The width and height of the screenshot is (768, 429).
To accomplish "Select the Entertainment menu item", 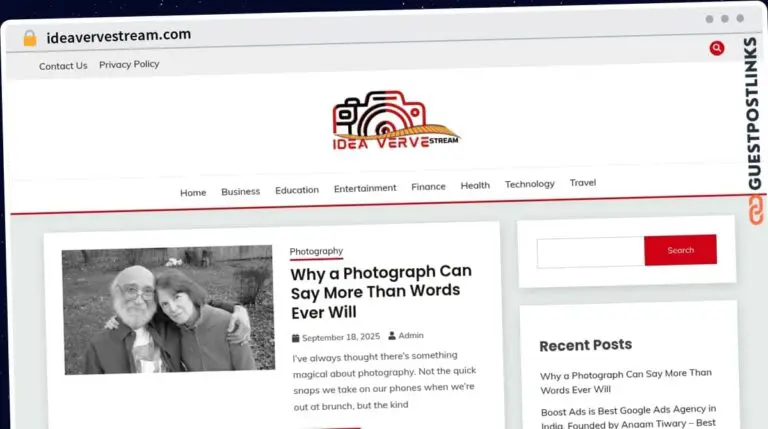I will [x=365, y=188].
